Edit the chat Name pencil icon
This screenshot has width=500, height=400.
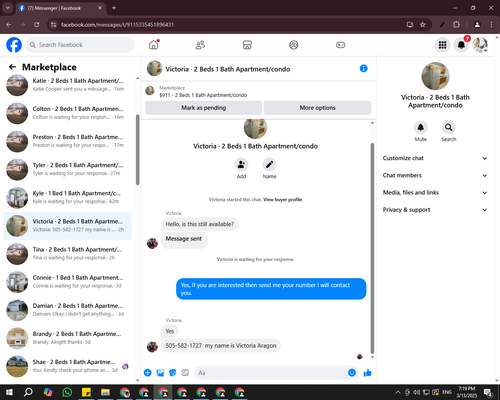tap(269, 165)
